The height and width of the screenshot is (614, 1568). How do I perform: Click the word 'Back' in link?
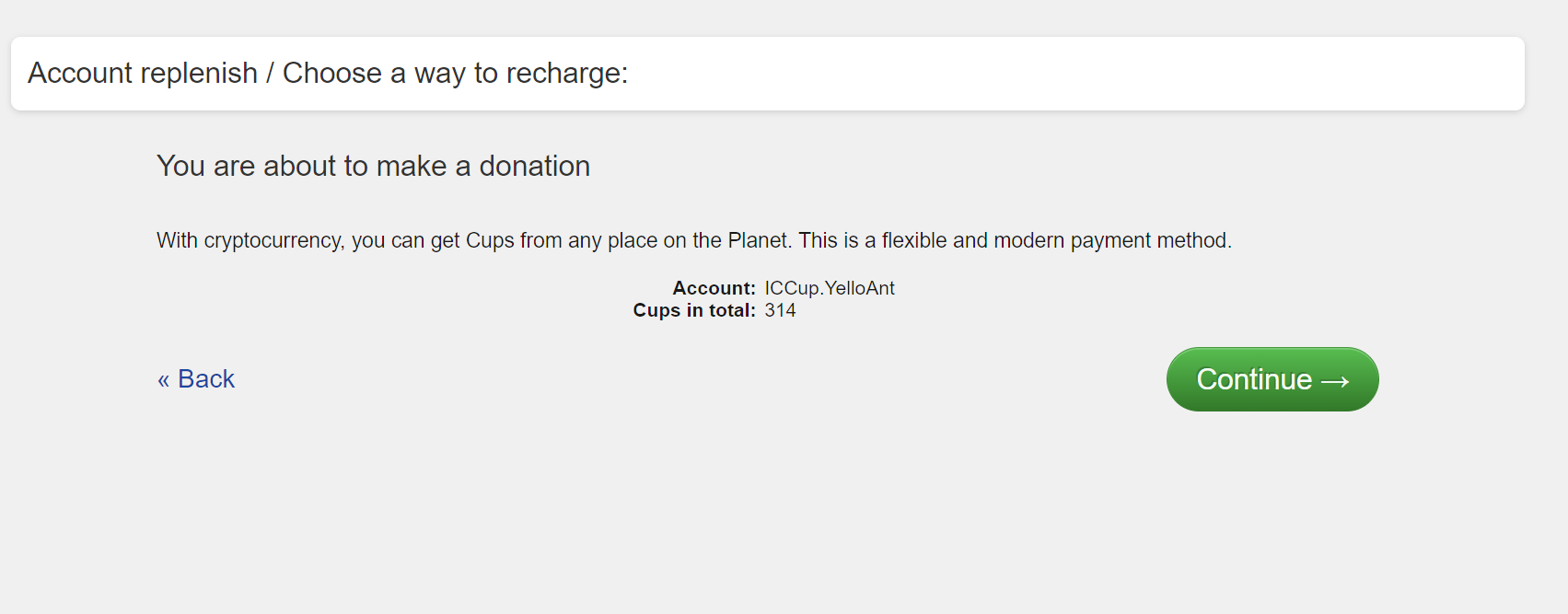click(206, 379)
